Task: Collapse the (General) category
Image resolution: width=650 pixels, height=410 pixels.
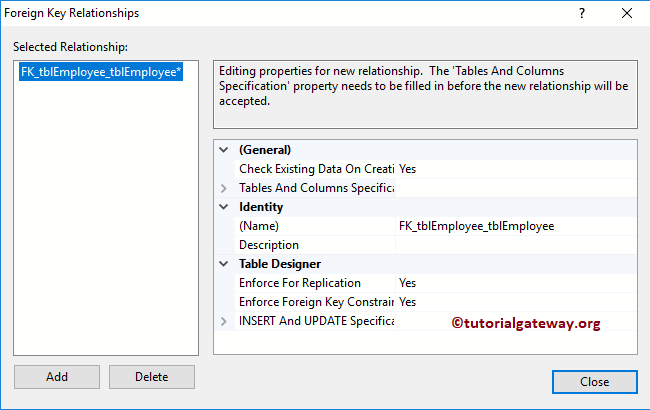Action: click(x=223, y=150)
